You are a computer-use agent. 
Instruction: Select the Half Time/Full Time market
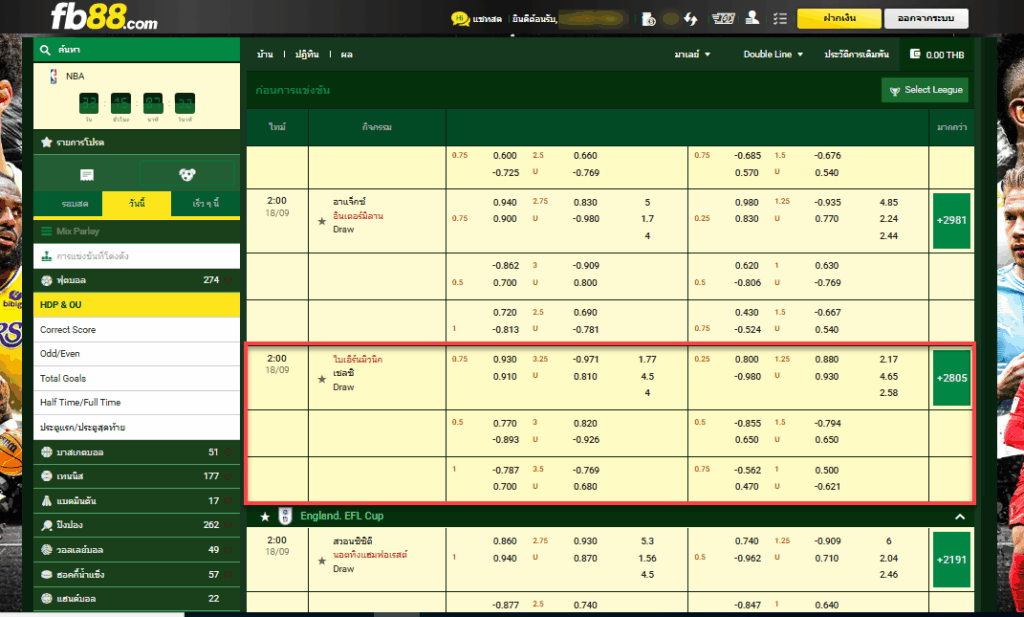(136, 403)
